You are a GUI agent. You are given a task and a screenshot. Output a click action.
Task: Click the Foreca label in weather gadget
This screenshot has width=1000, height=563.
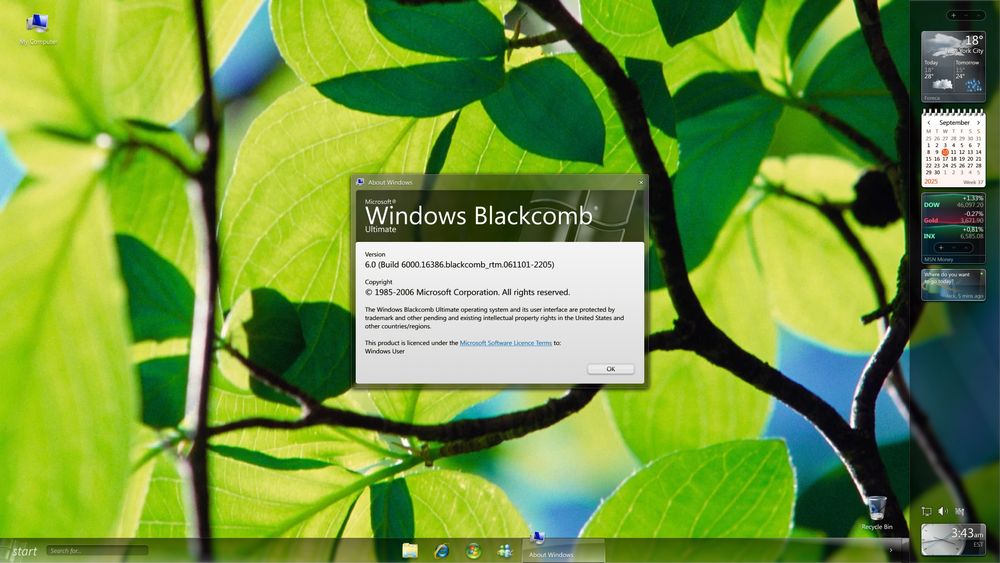point(932,98)
